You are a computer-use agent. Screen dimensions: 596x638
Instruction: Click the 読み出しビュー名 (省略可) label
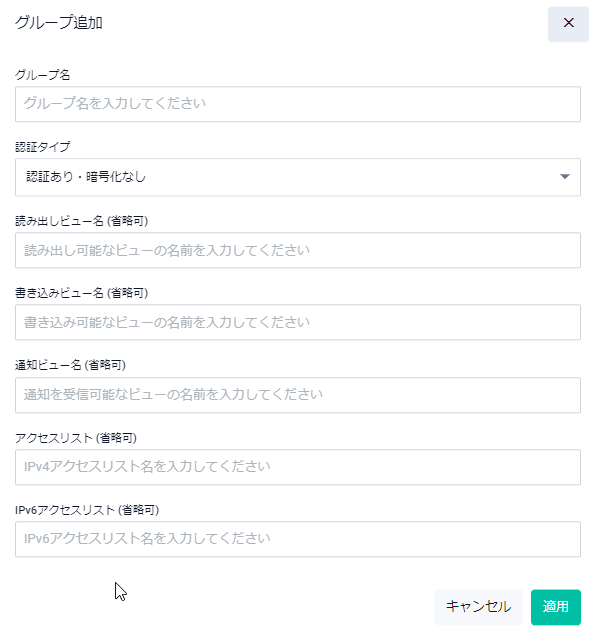(81, 221)
